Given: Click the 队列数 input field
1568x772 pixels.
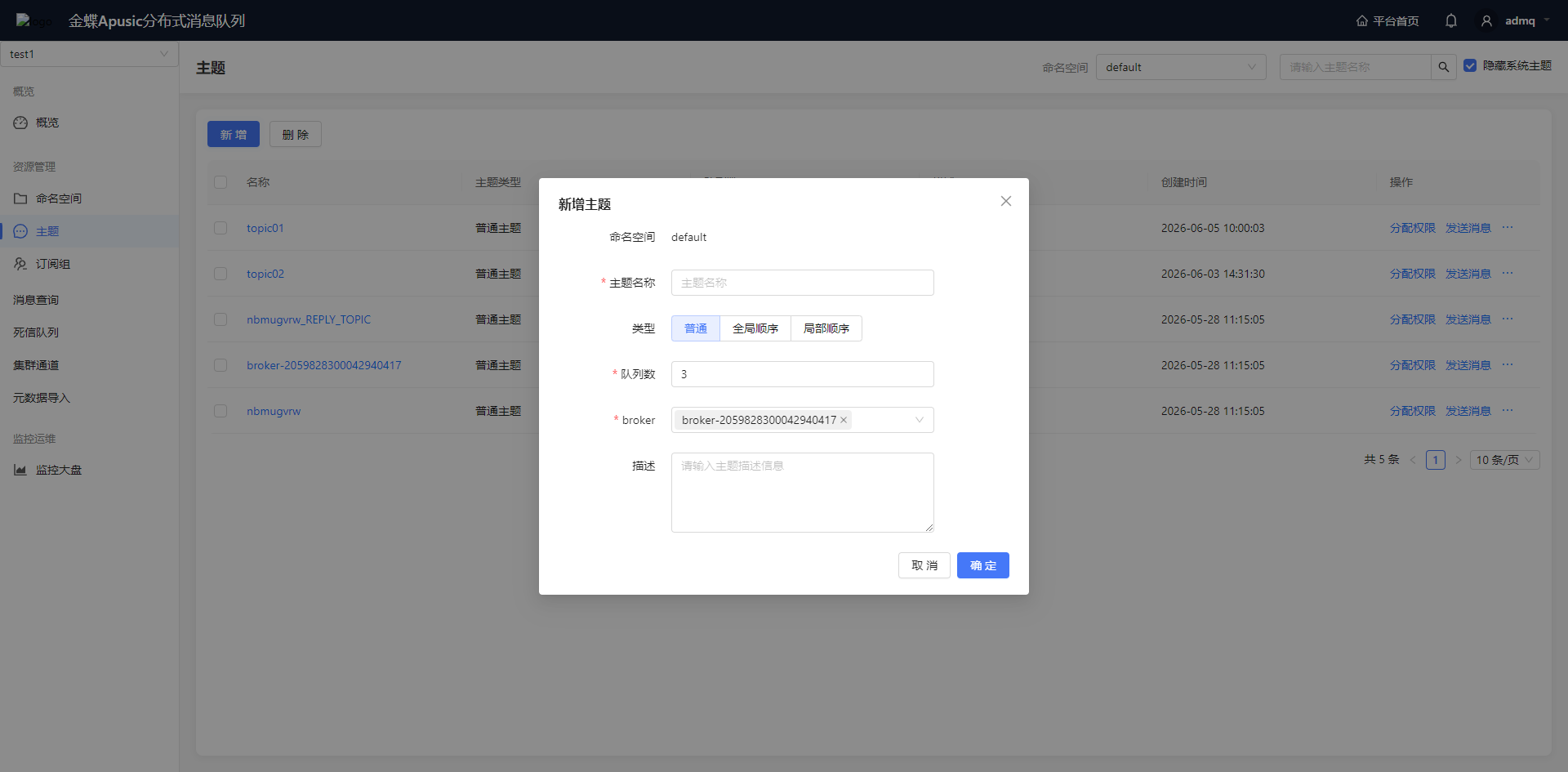Looking at the screenshot, I should tap(803, 374).
